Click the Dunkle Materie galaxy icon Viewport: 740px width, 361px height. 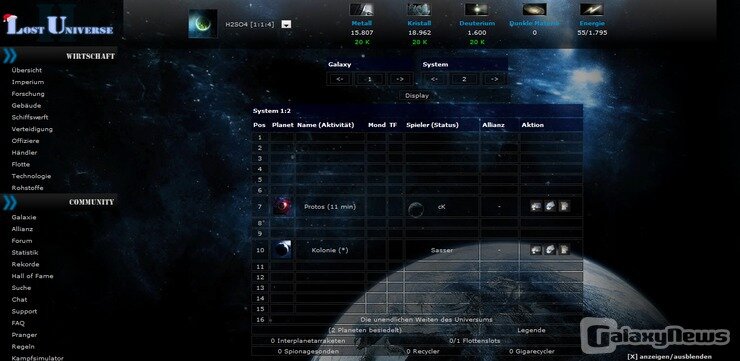point(534,9)
